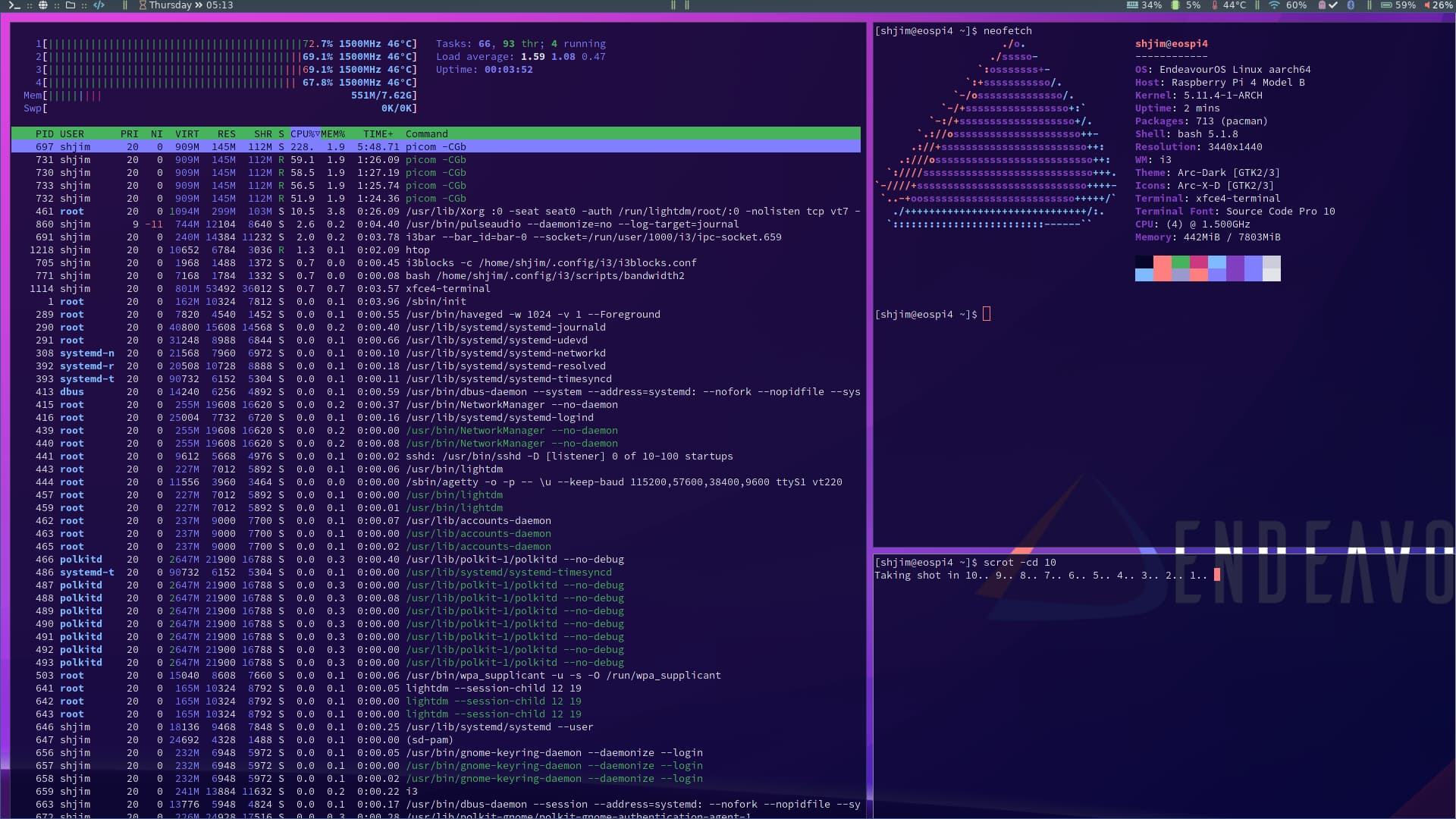
Task: Select the wpa_supplicant process row PID 503
Action: click(436, 676)
